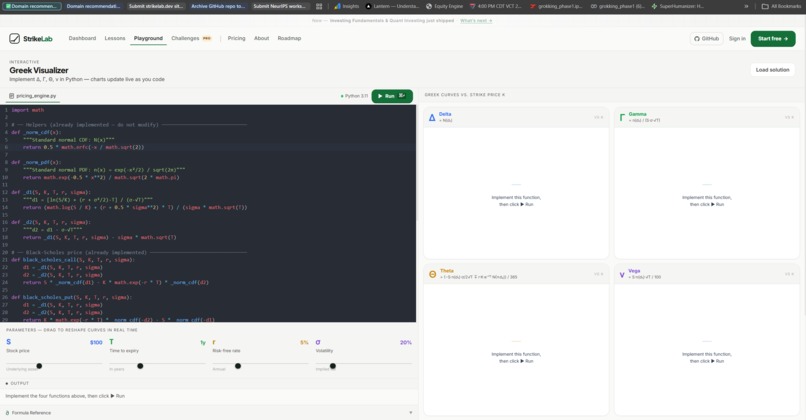
Task: Open the Lessons nav item
Action: tap(115, 38)
